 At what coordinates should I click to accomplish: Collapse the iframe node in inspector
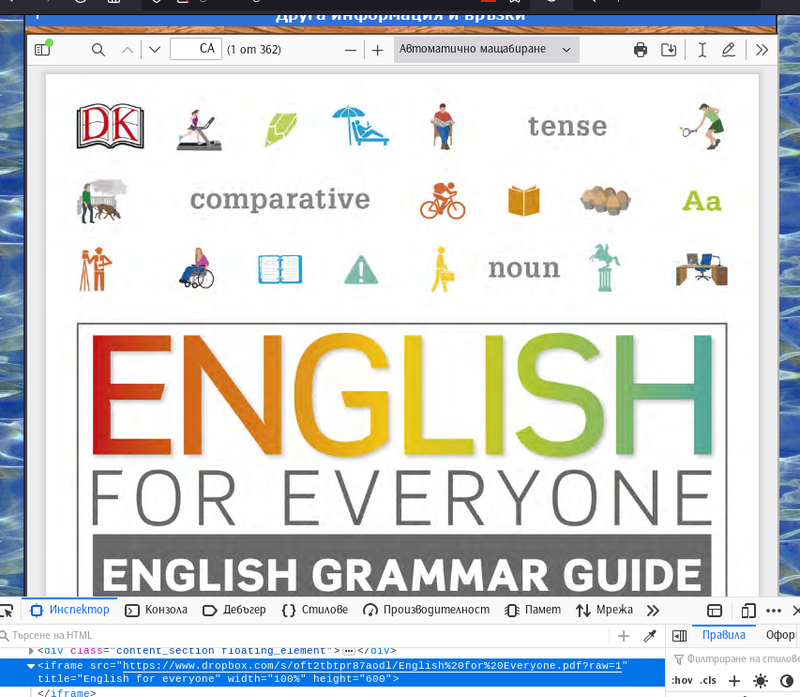(x=31, y=665)
